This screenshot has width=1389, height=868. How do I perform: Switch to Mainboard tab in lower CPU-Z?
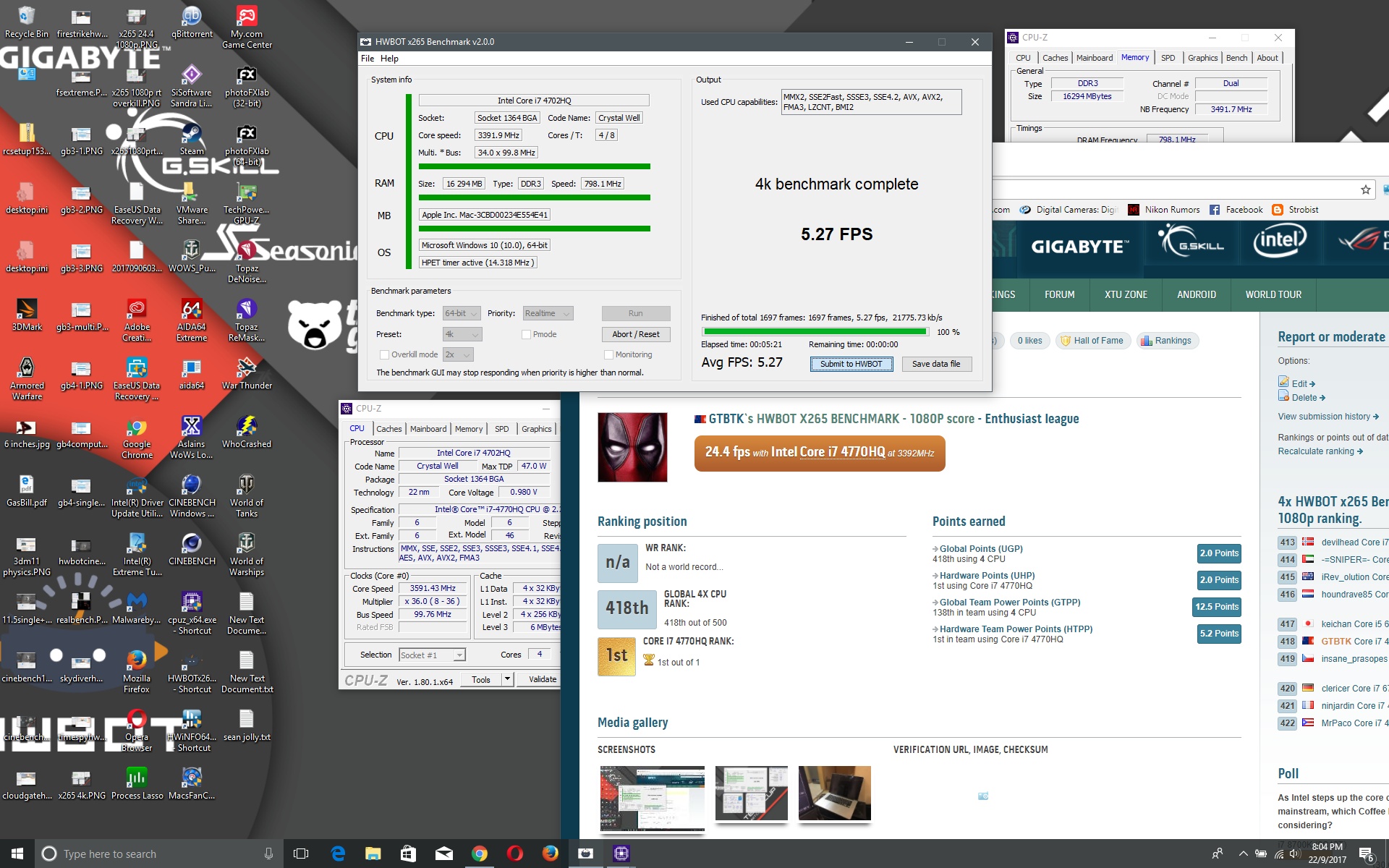point(428,429)
